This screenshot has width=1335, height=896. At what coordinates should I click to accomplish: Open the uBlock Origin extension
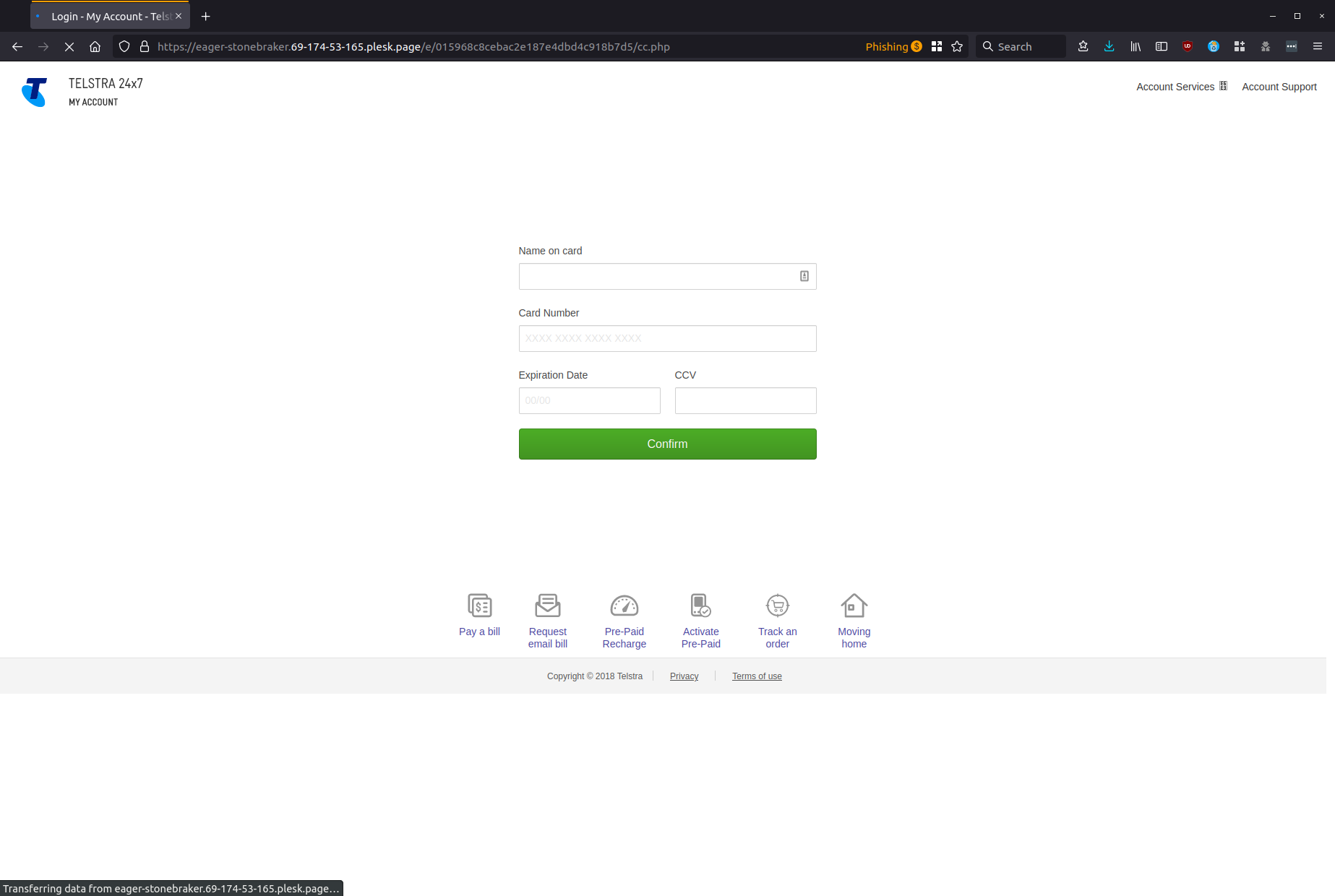(x=1188, y=46)
